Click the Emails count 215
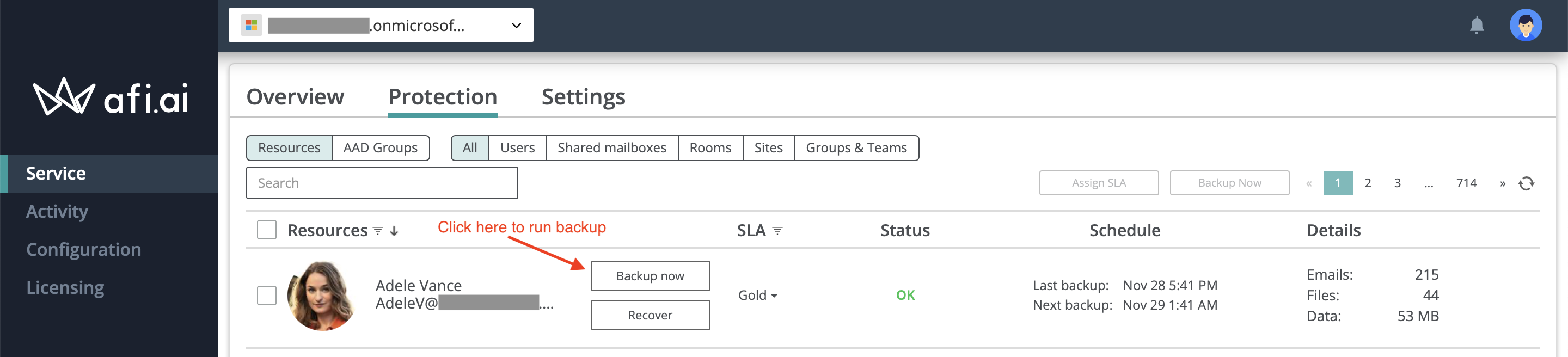Image resolution: width=1568 pixels, height=357 pixels. [x=1426, y=275]
